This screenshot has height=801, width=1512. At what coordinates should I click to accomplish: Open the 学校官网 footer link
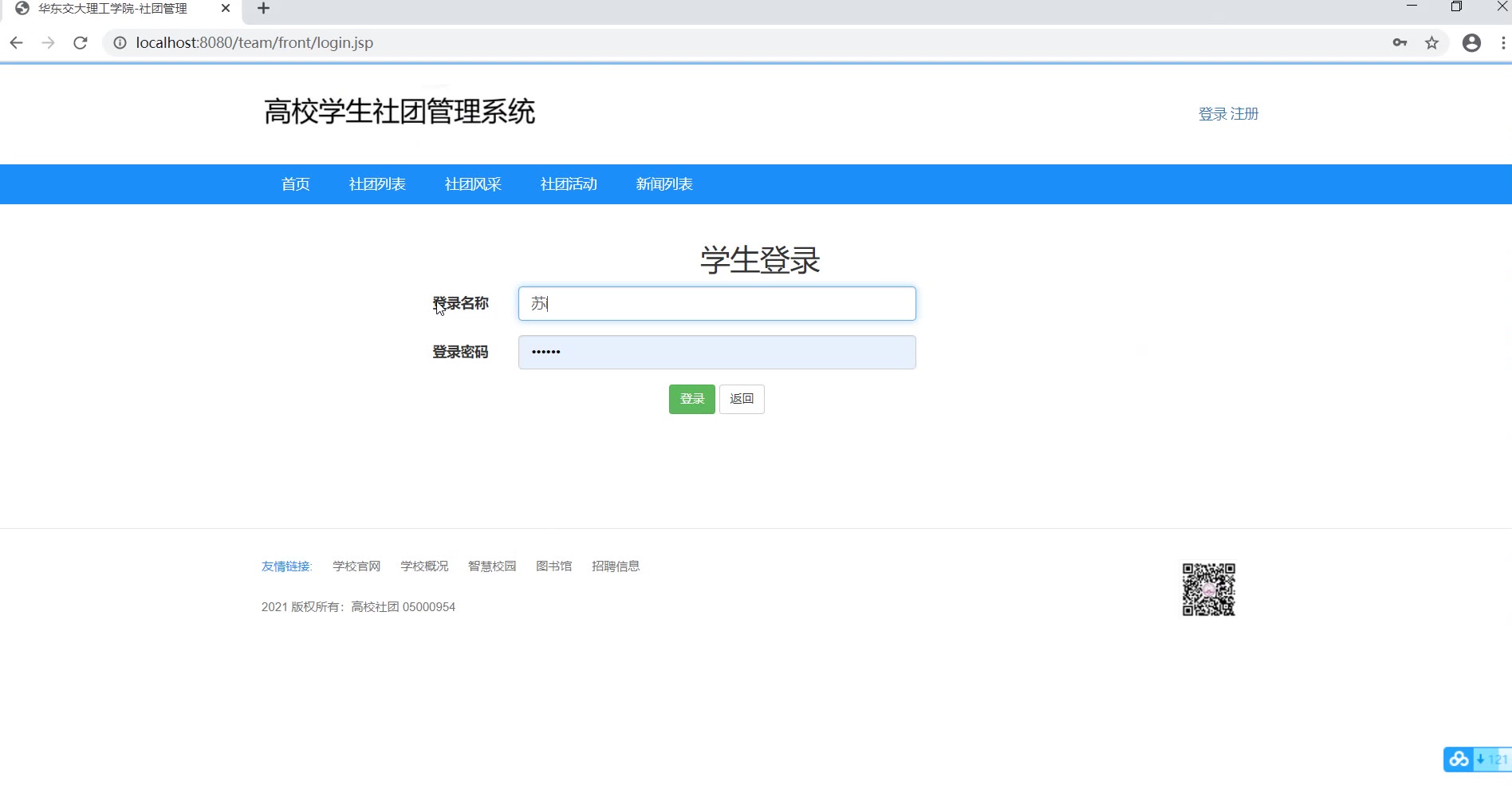[356, 566]
